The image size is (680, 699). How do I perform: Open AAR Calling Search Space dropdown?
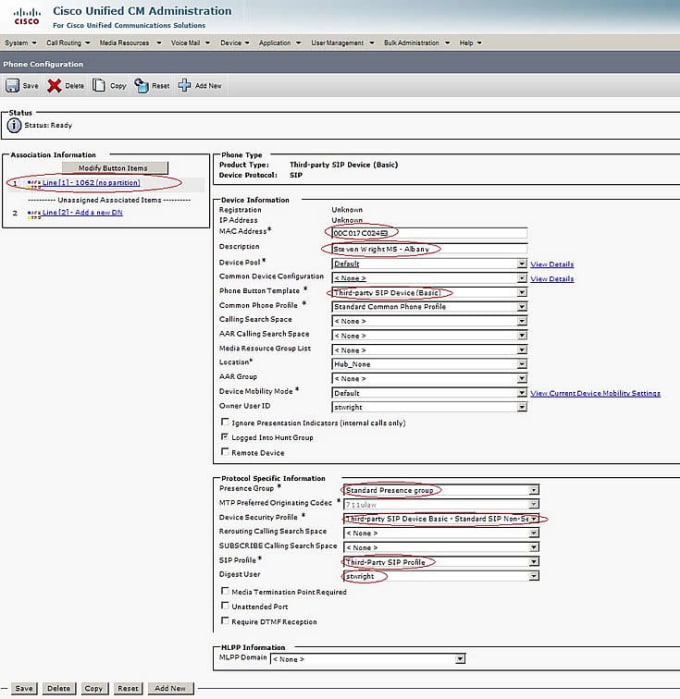[429, 336]
